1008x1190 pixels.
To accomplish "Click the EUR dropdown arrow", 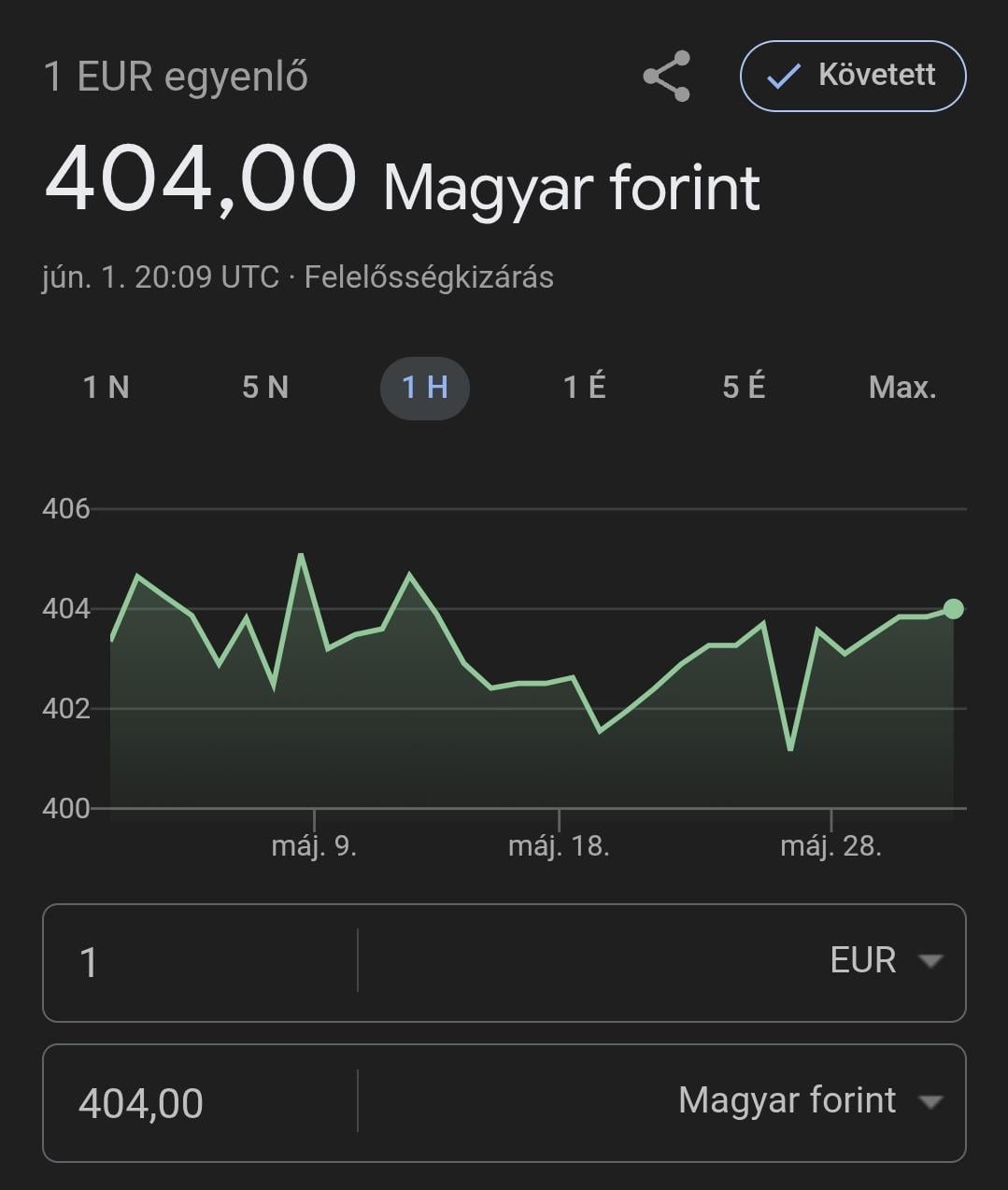I will [930, 961].
